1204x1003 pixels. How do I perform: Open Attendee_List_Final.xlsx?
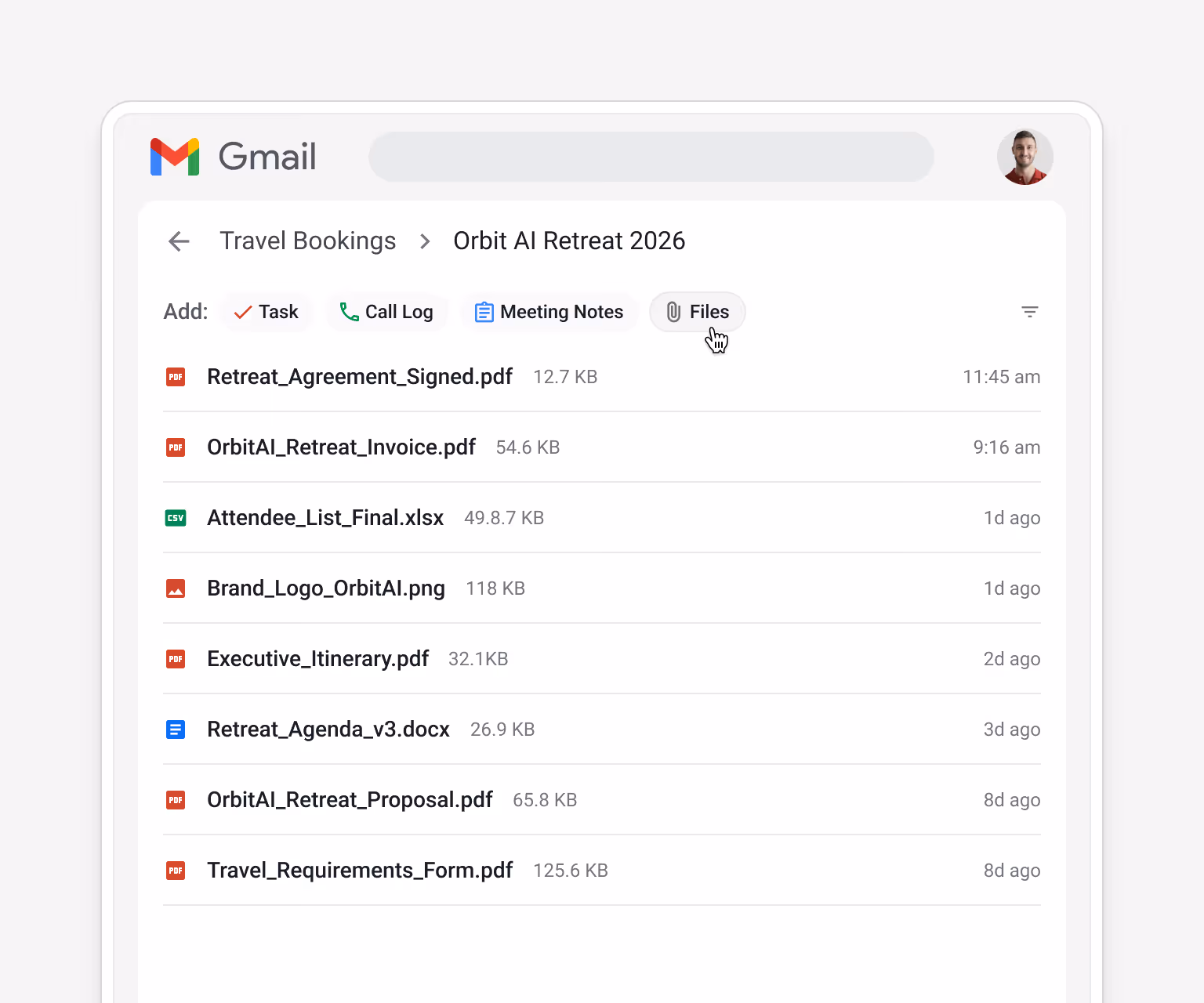[325, 518]
